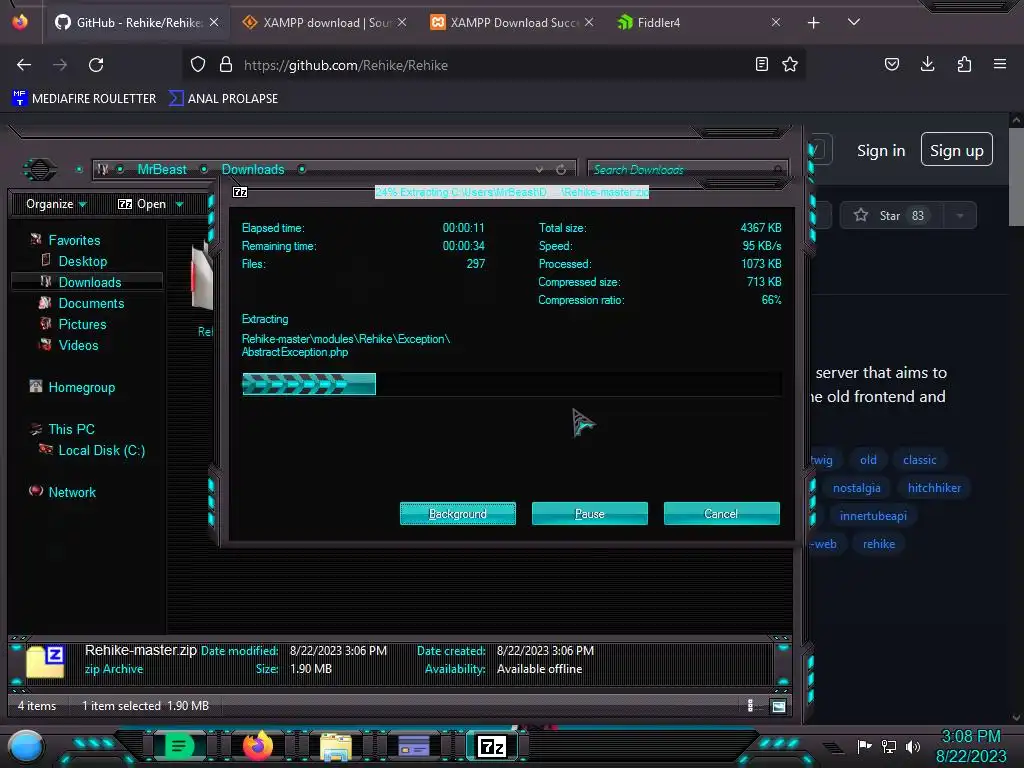Open File Explorer from the taskbar
The width and height of the screenshot is (1024, 768).
click(336, 746)
